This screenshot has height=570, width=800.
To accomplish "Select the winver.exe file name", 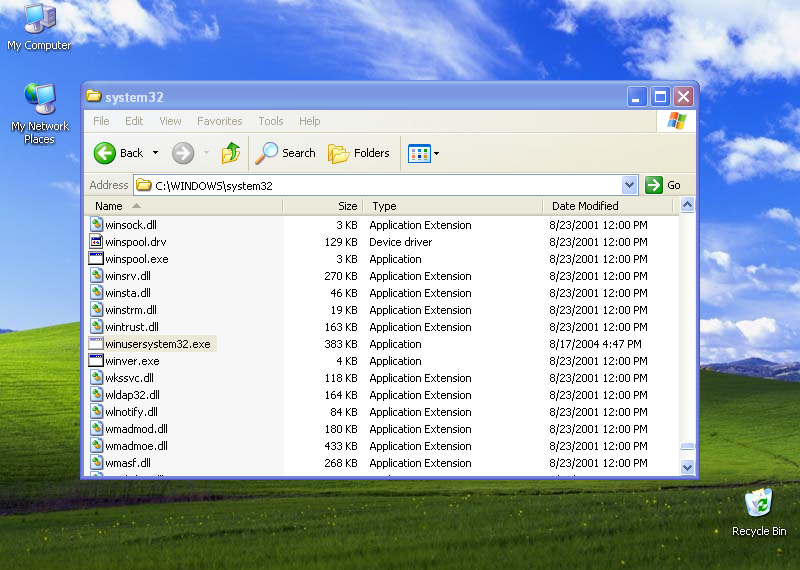I will coord(132,361).
